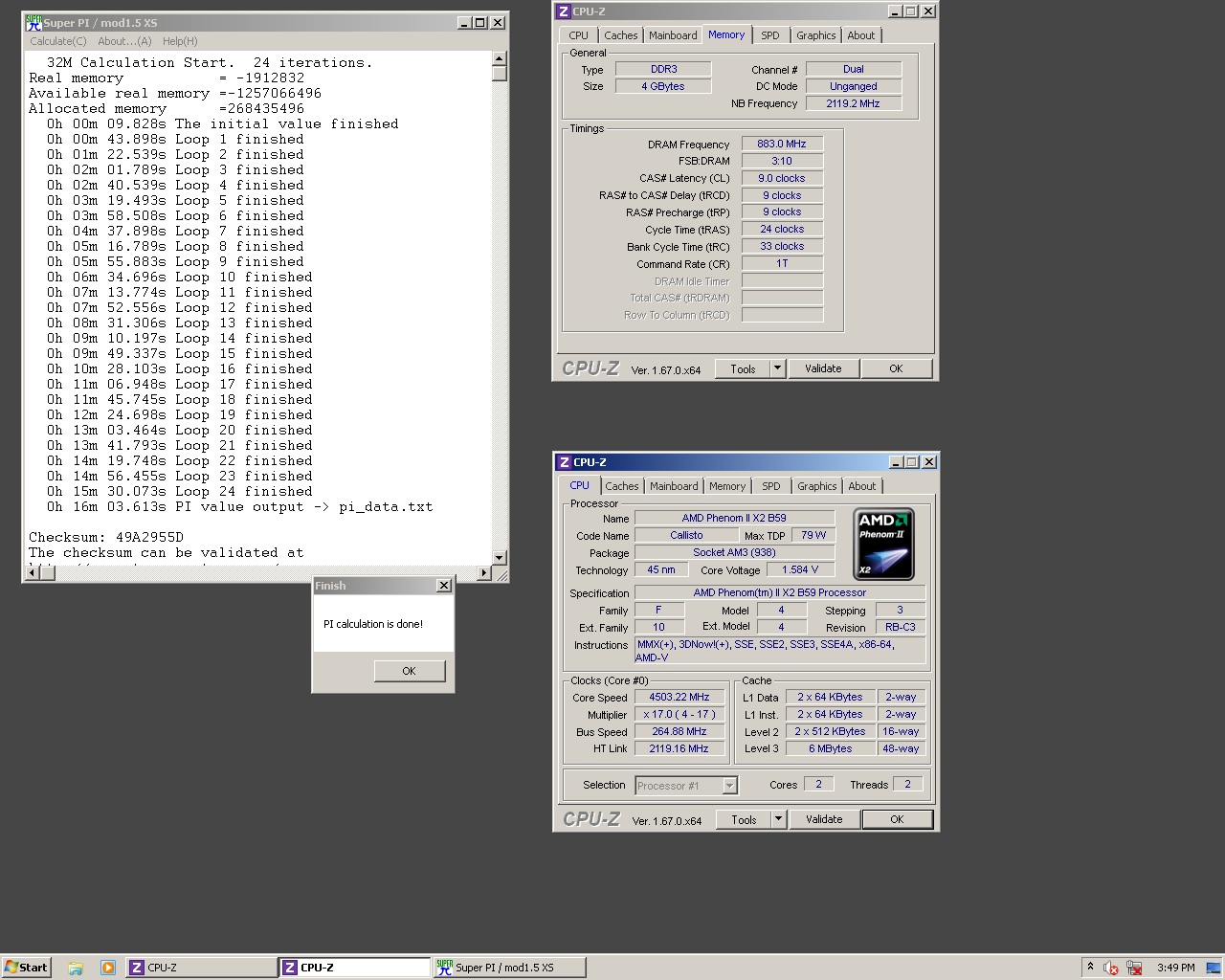Click OK in Memory CPU-Z window
1225x980 pixels.
point(896,368)
